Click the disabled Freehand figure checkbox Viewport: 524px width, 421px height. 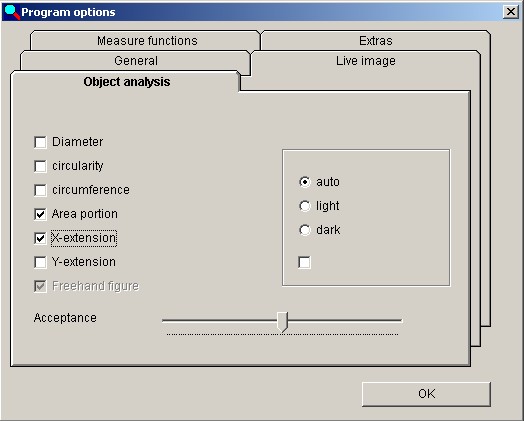point(40,286)
